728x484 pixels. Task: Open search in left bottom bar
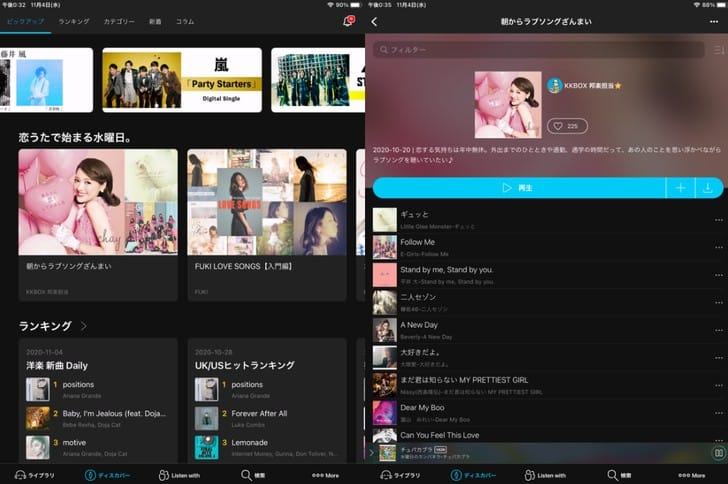pyautogui.click(x=253, y=475)
